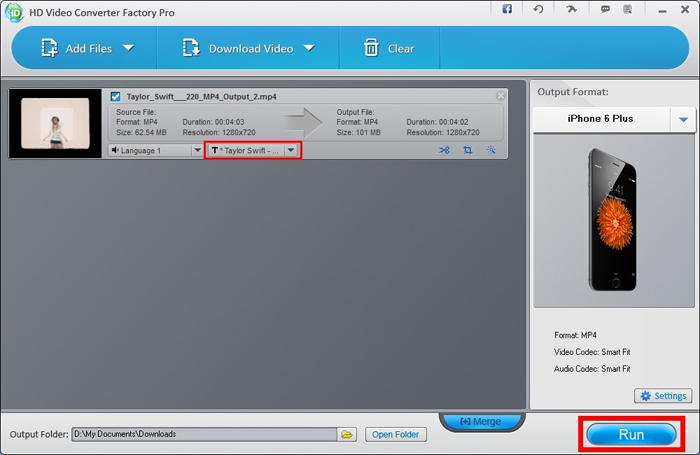Open the feedback chat bubble icon
The height and width of the screenshot is (455, 700).
605,9
